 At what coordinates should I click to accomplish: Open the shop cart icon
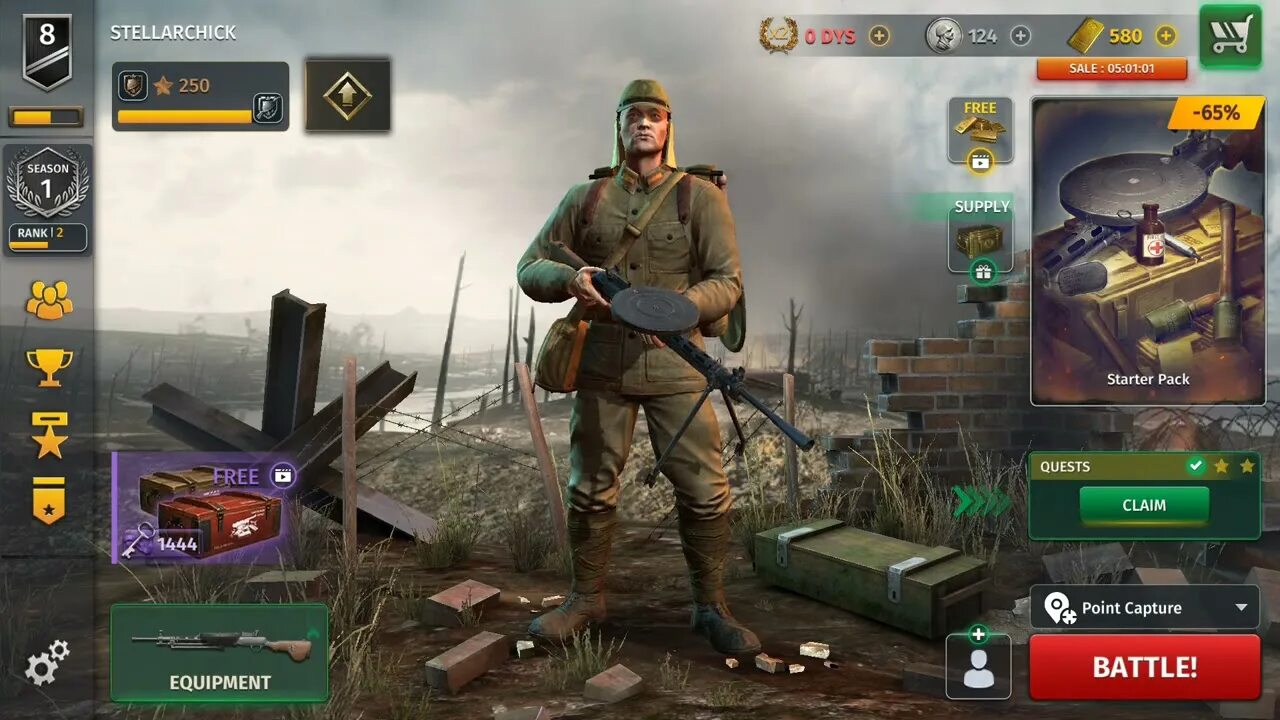coord(1230,36)
